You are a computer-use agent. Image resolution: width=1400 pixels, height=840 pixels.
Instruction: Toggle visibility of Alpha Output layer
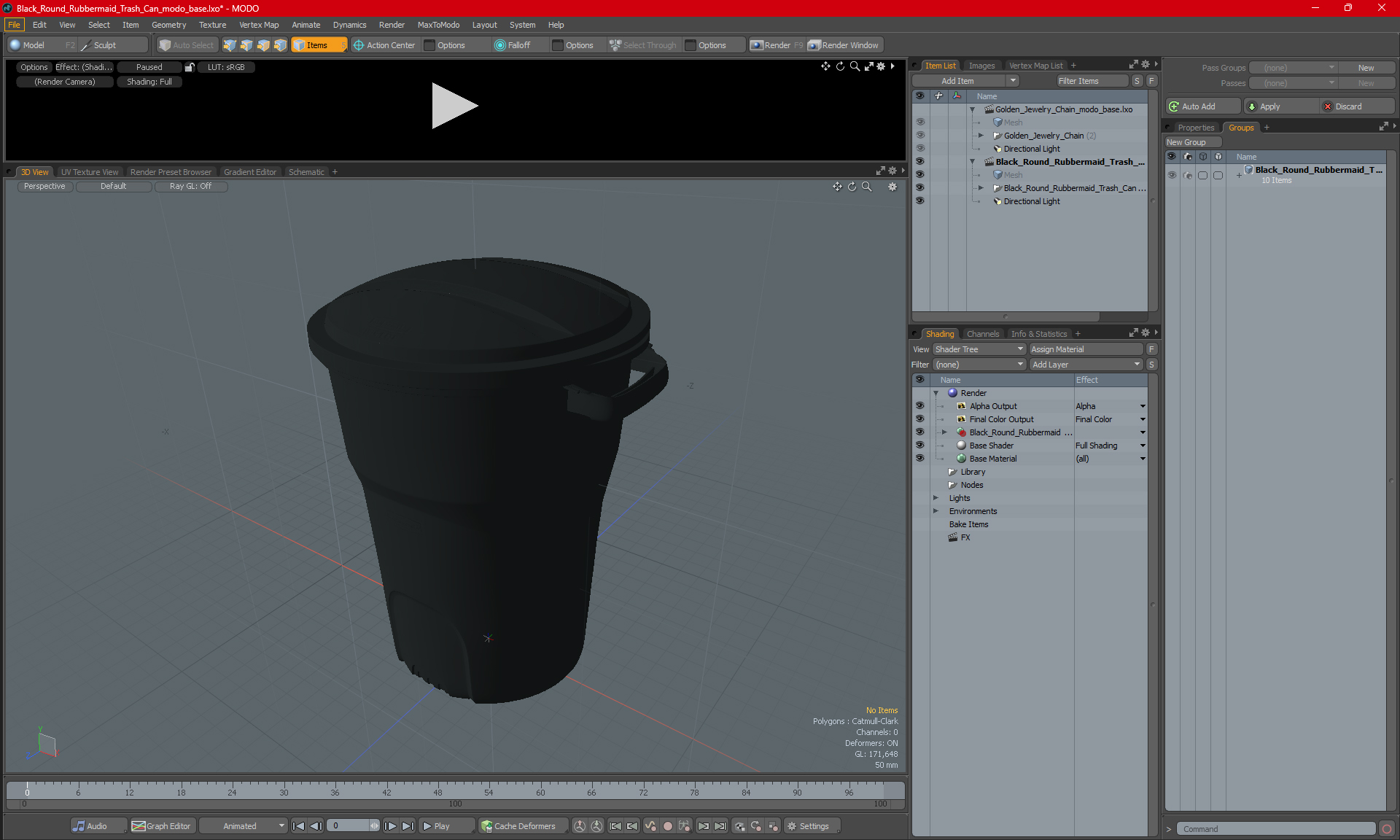(x=920, y=406)
